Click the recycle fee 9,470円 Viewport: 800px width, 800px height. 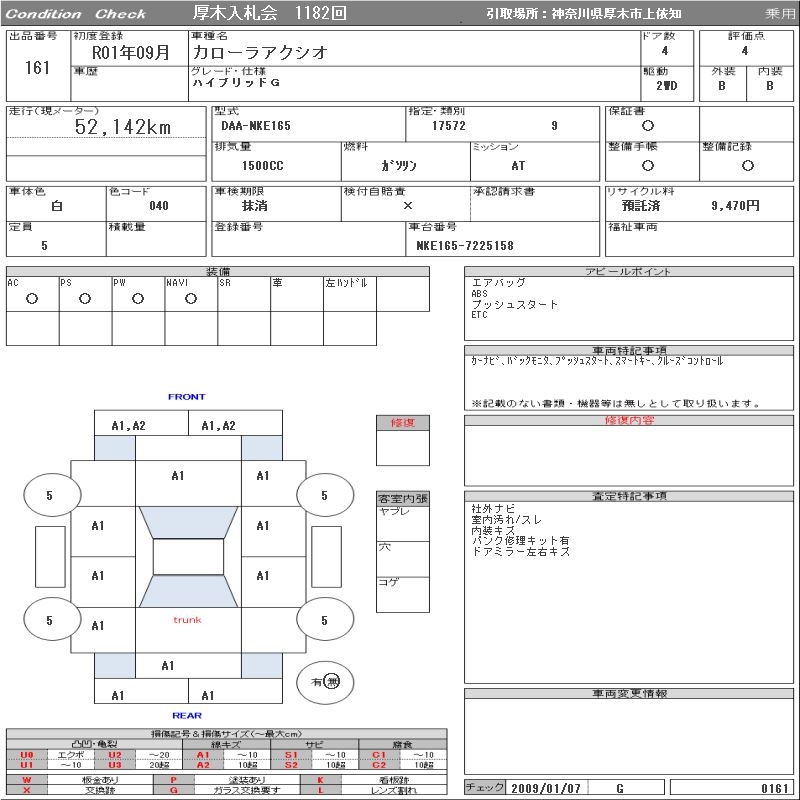(735, 206)
